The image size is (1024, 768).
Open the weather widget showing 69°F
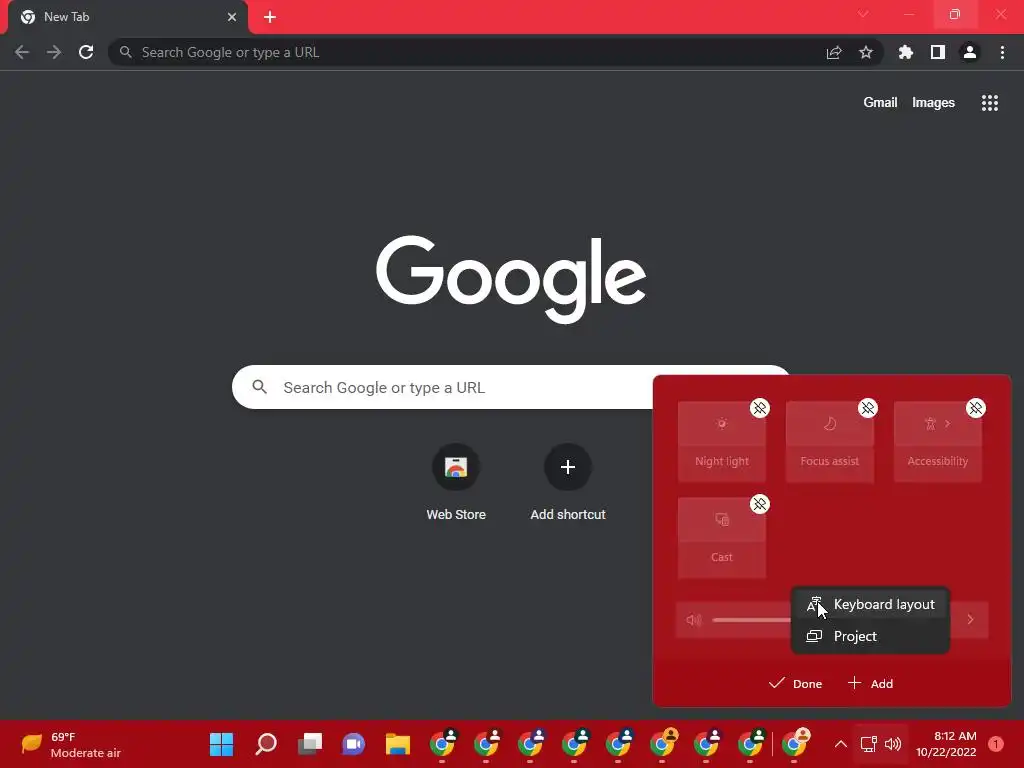click(71, 744)
